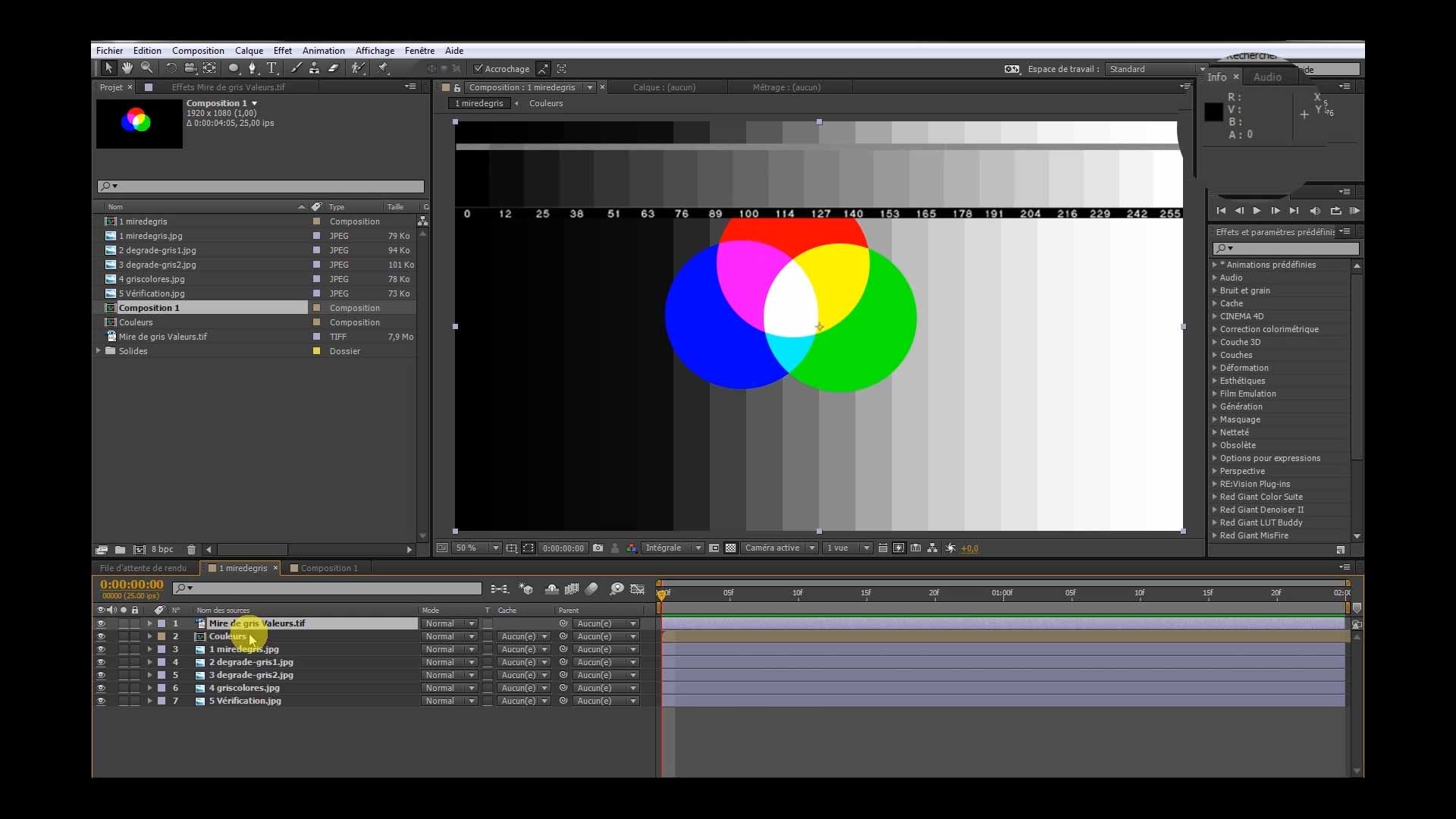Select the Hand tool

[x=127, y=68]
